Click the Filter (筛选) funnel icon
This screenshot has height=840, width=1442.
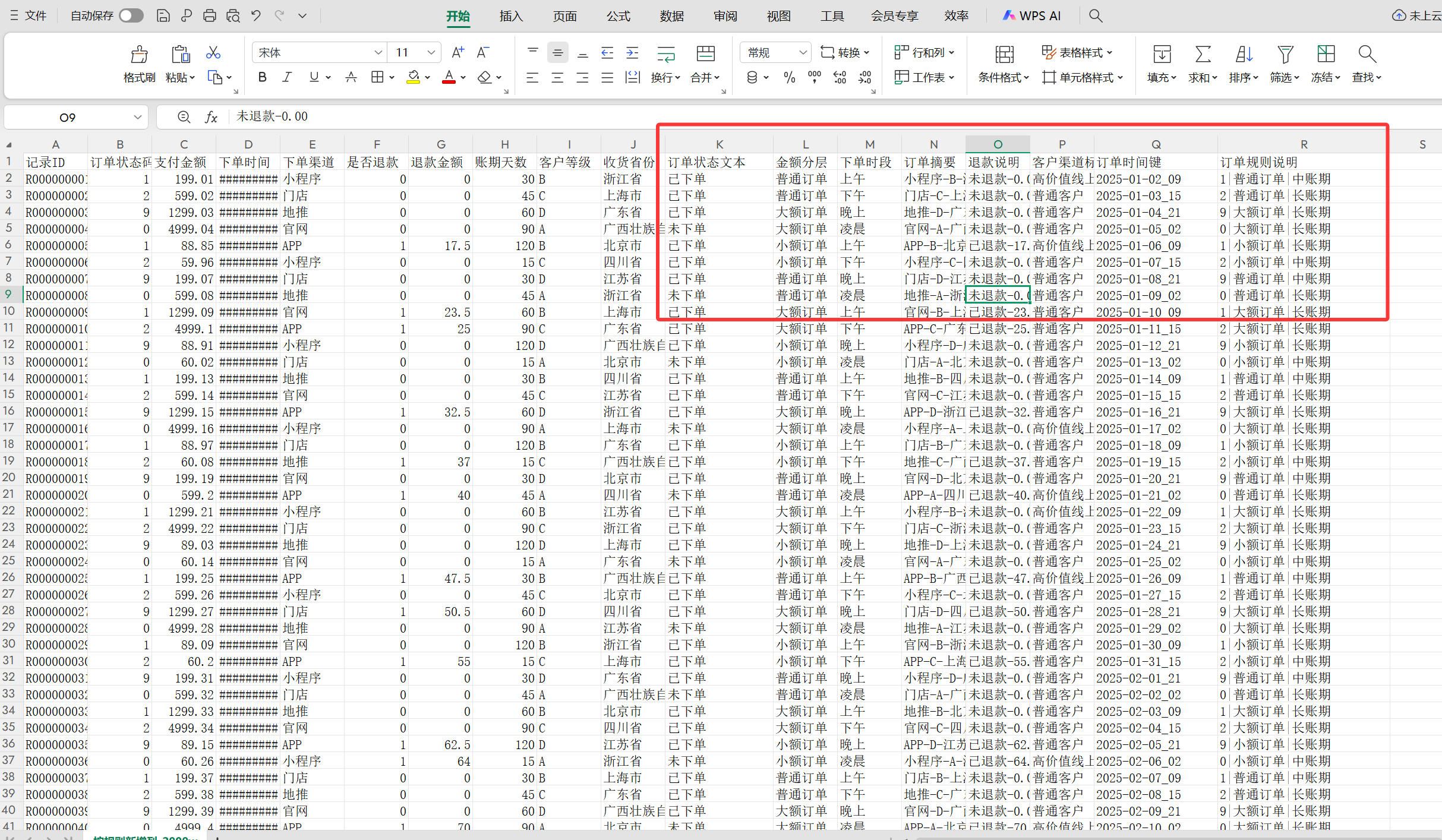tap(1285, 55)
